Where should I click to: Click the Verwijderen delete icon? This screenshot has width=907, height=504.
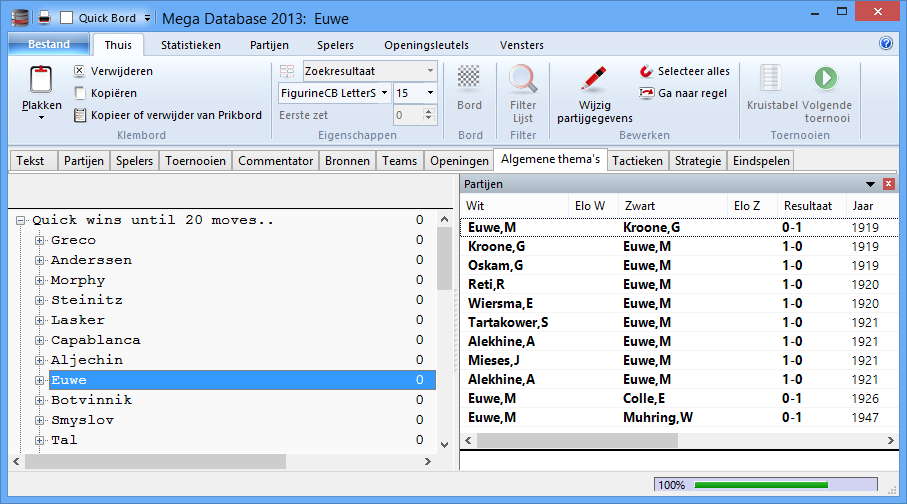click(79, 71)
